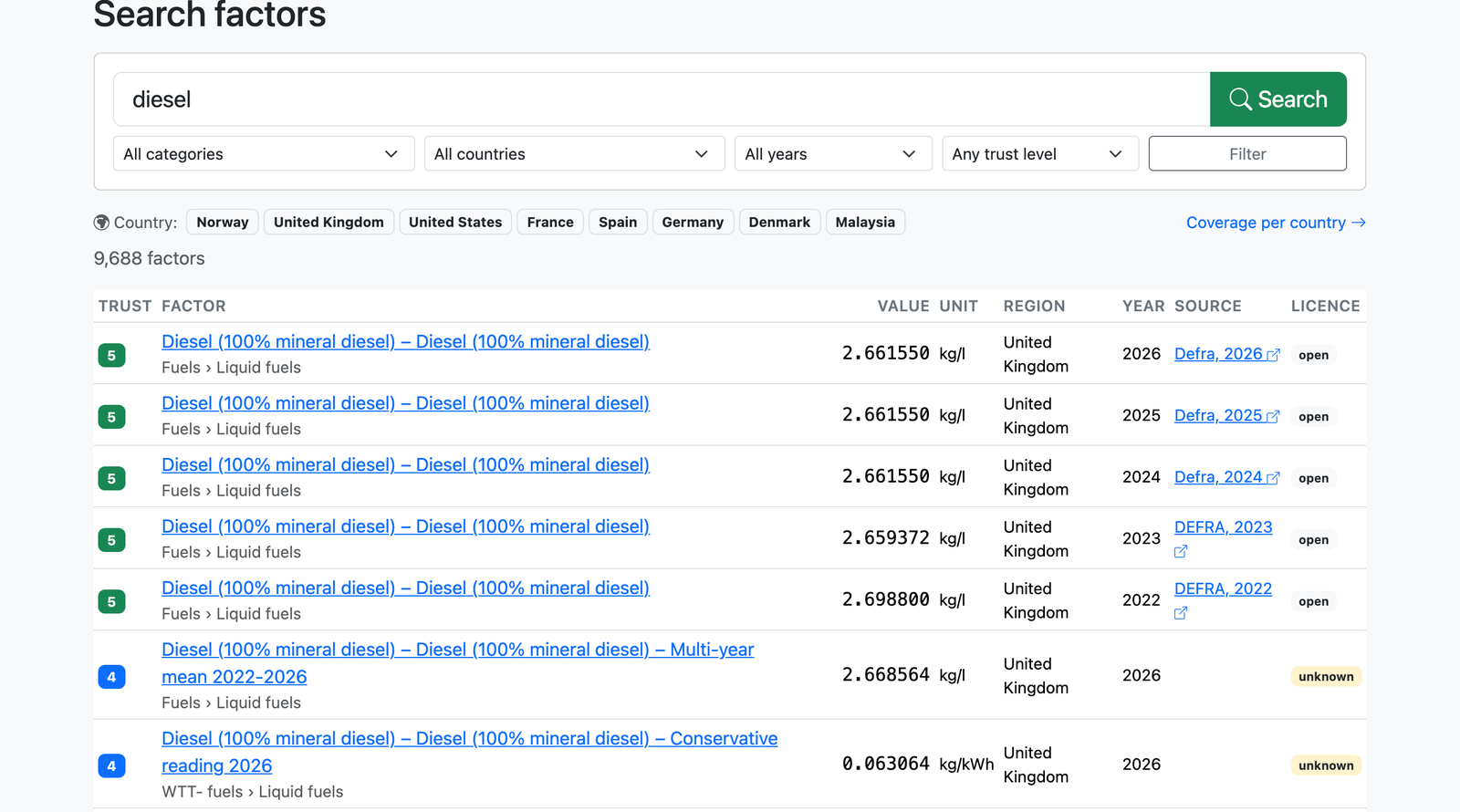The width and height of the screenshot is (1460, 812).
Task: Click the open licence badge on 2024 row
Action: coord(1313,478)
